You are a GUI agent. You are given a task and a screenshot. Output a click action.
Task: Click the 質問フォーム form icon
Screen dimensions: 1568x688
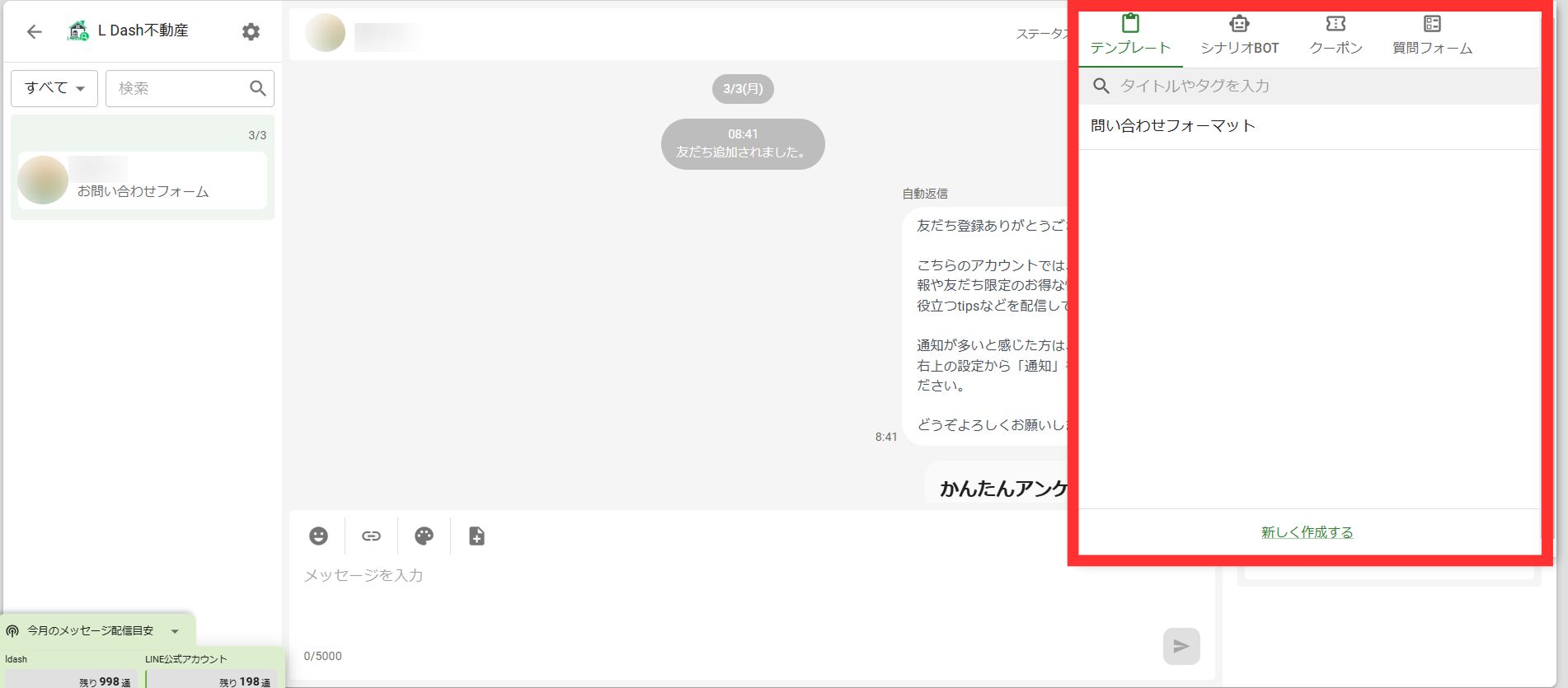tap(1432, 24)
